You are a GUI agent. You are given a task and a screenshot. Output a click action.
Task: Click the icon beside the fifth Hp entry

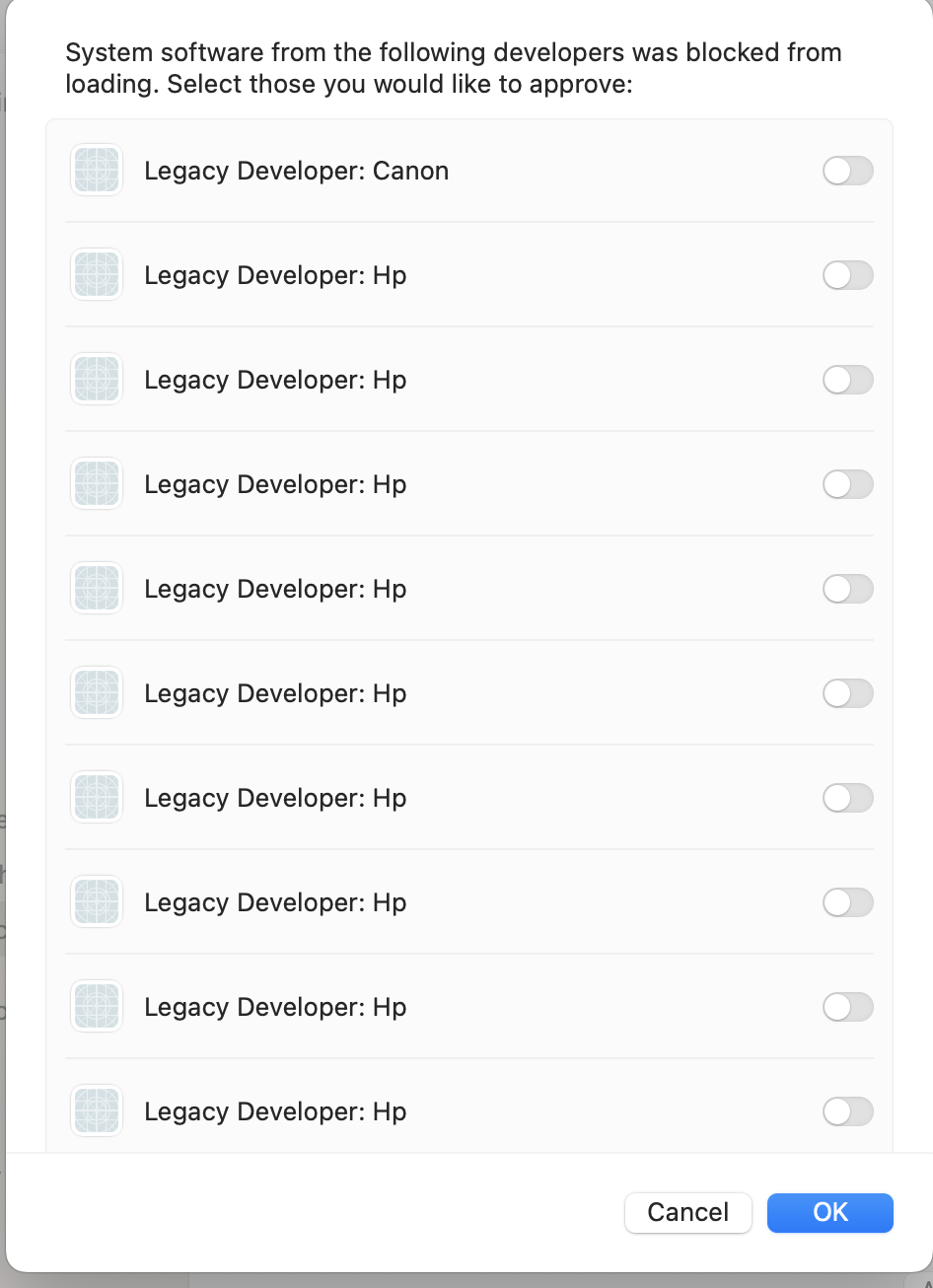(97, 693)
